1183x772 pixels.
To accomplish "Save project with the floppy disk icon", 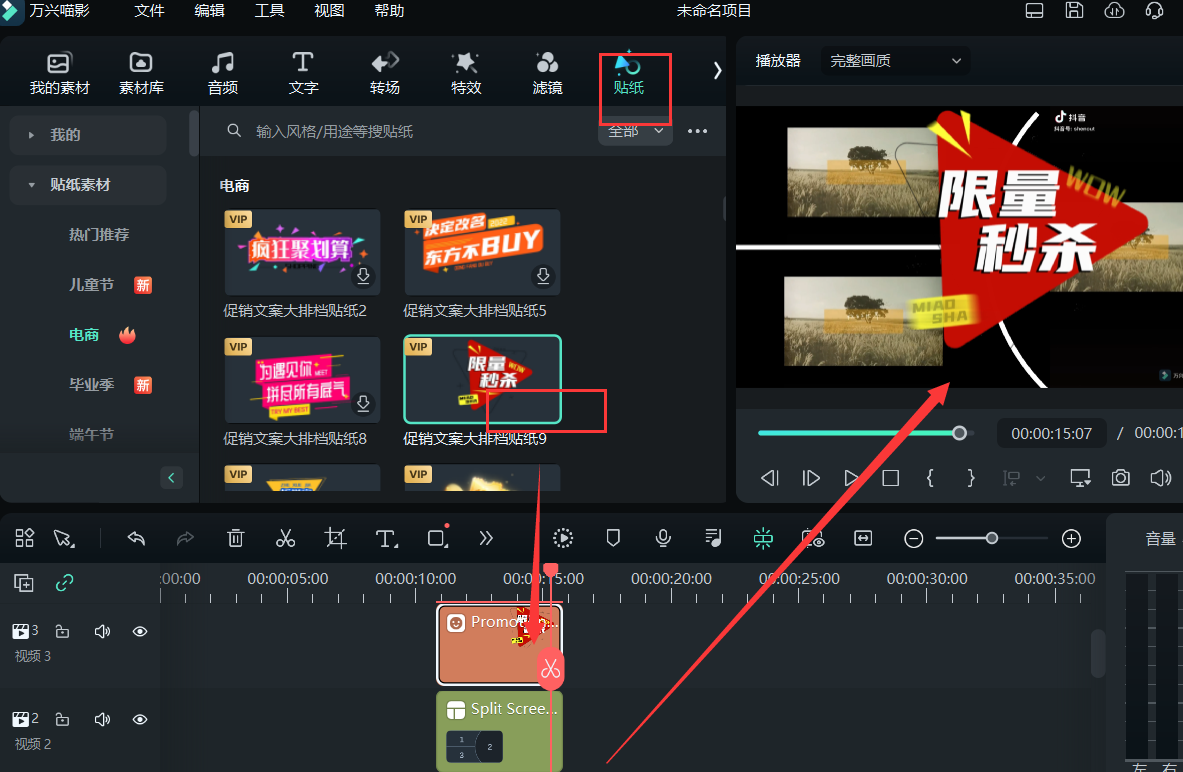I will click(1074, 11).
